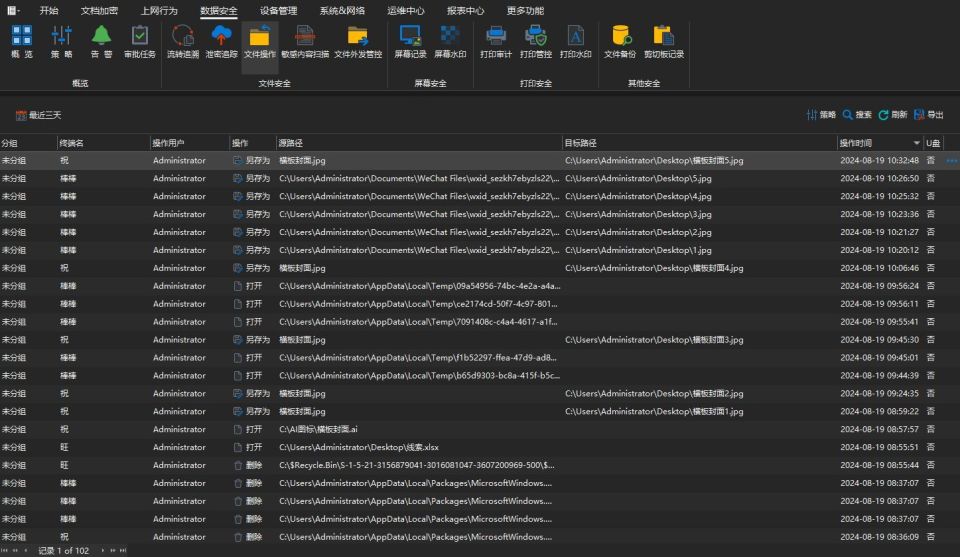Screen dimensions: 960x557
Task: Open 文件外发管控 outgoing file control
Action: [358, 42]
